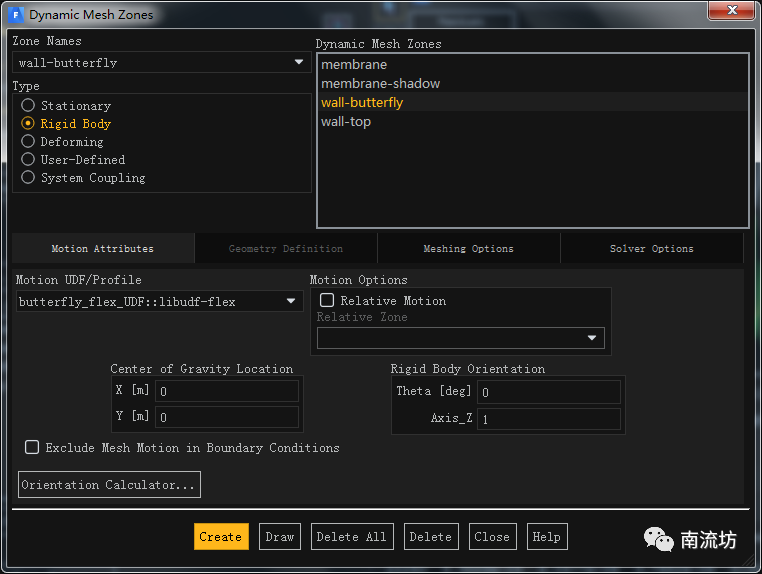Select wall-top zone in the list
The height and width of the screenshot is (574, 762).
click(346, 122)
